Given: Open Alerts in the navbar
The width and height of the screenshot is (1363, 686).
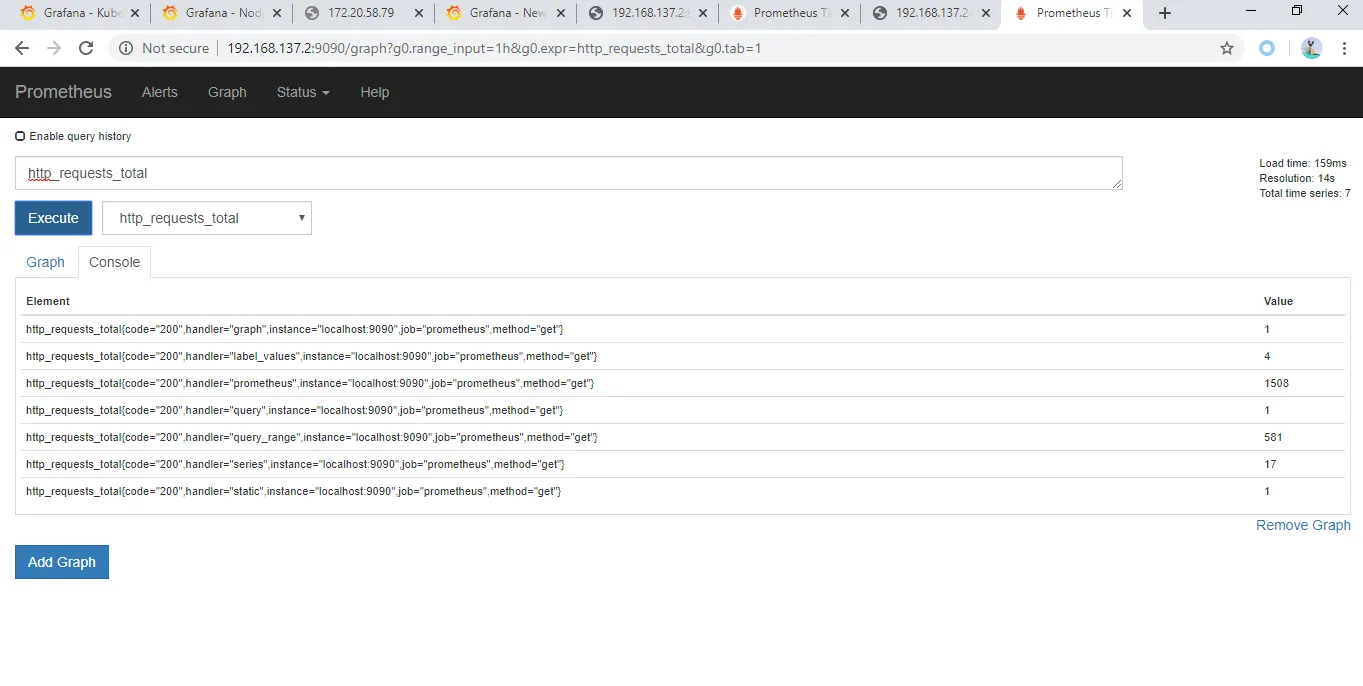Looking at the screenshot, I should [160, 92].
